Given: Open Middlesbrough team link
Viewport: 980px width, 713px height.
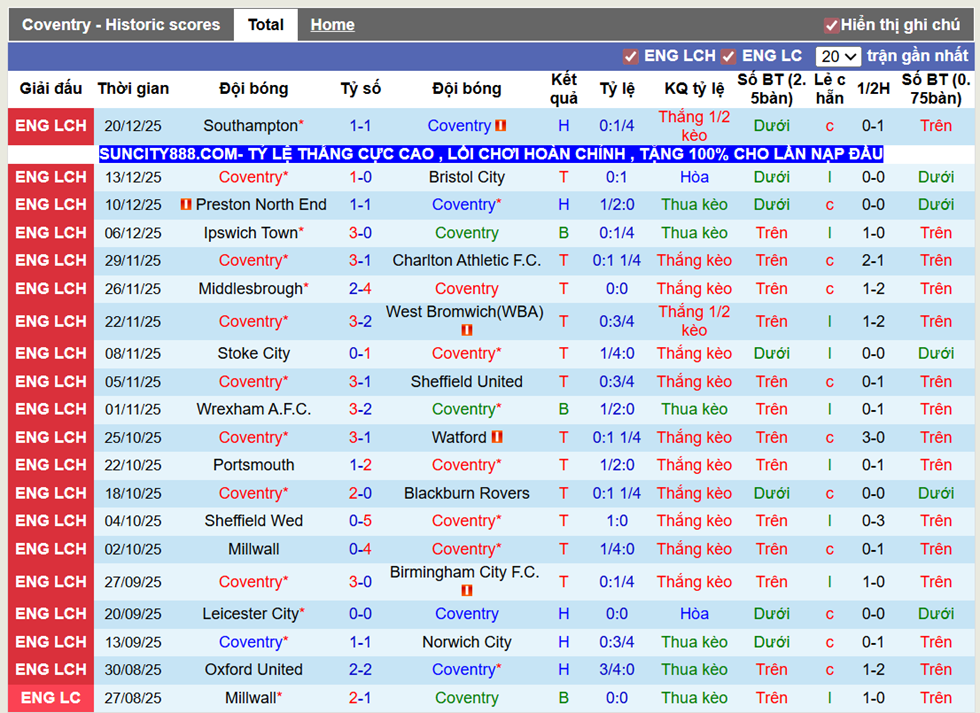Looking at the screenshot, I should pos(253,289).
